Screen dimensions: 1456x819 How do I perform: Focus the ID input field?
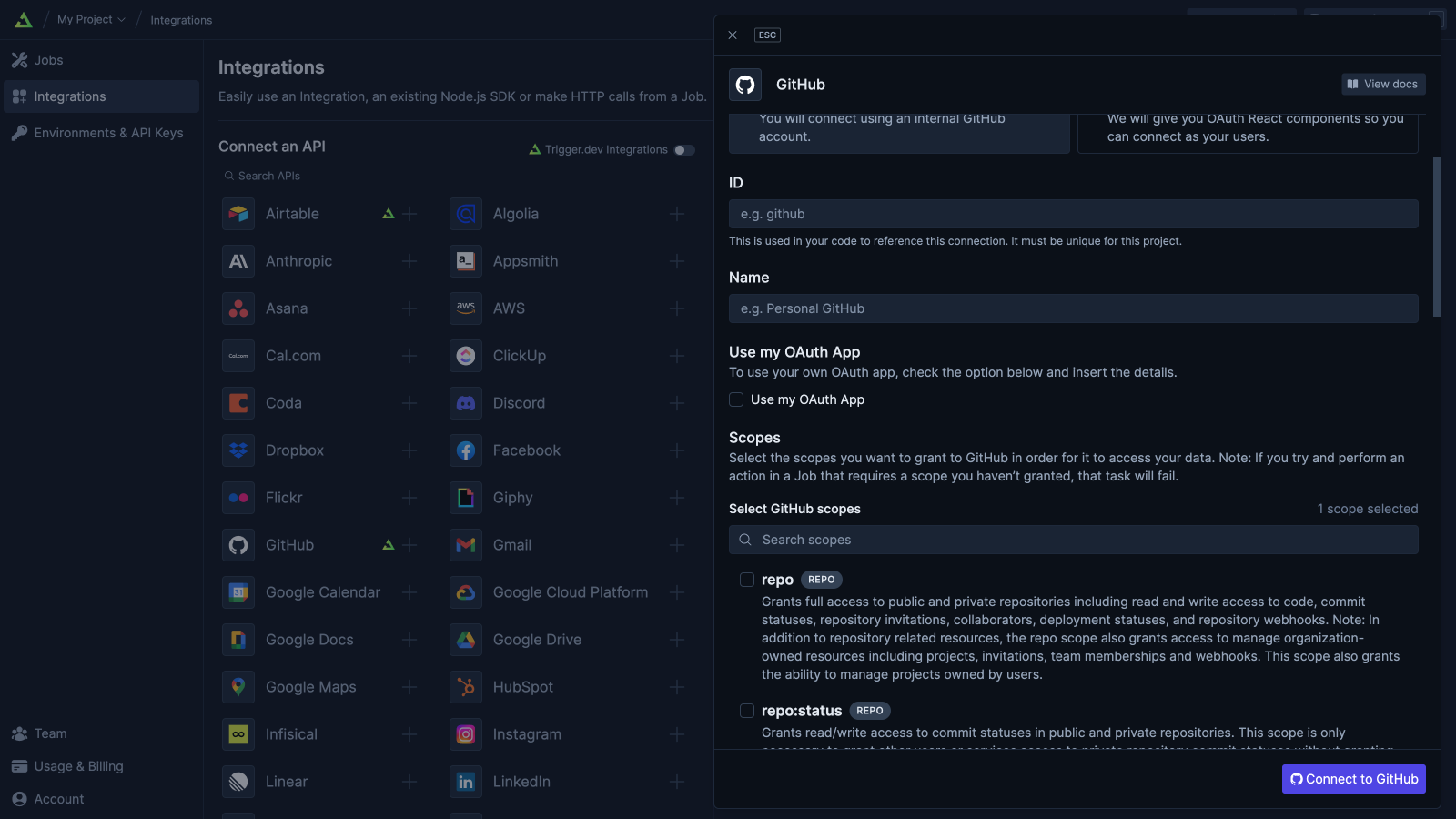[1074, 214]
